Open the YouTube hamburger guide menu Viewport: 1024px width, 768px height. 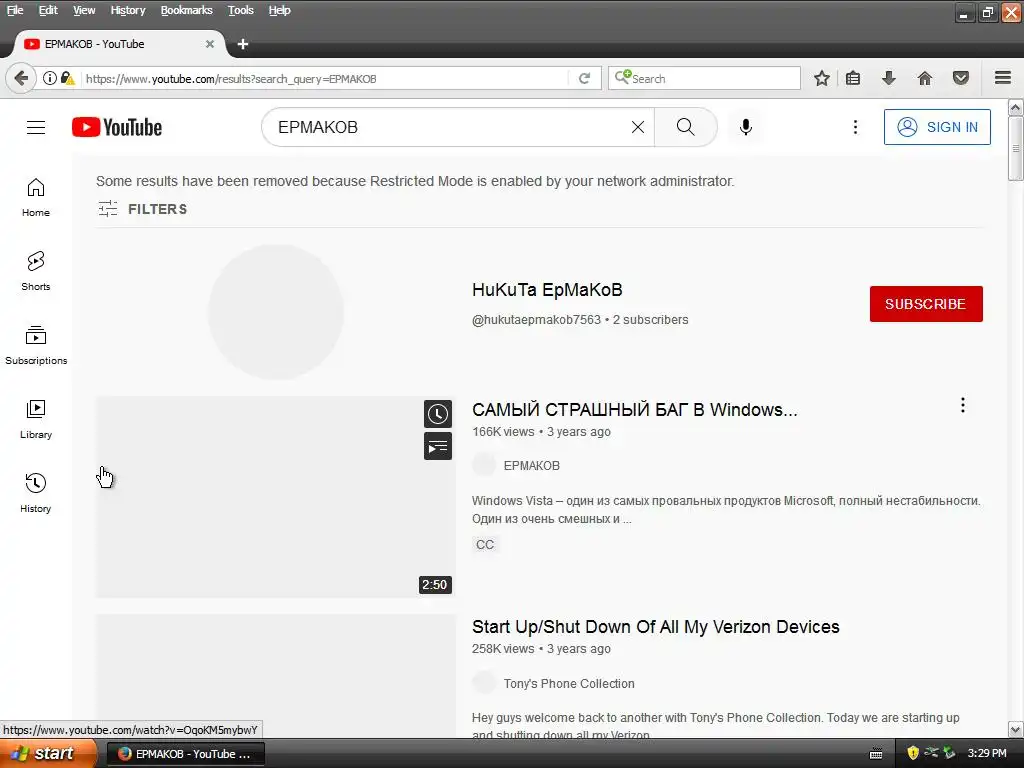tap(36, 127)
